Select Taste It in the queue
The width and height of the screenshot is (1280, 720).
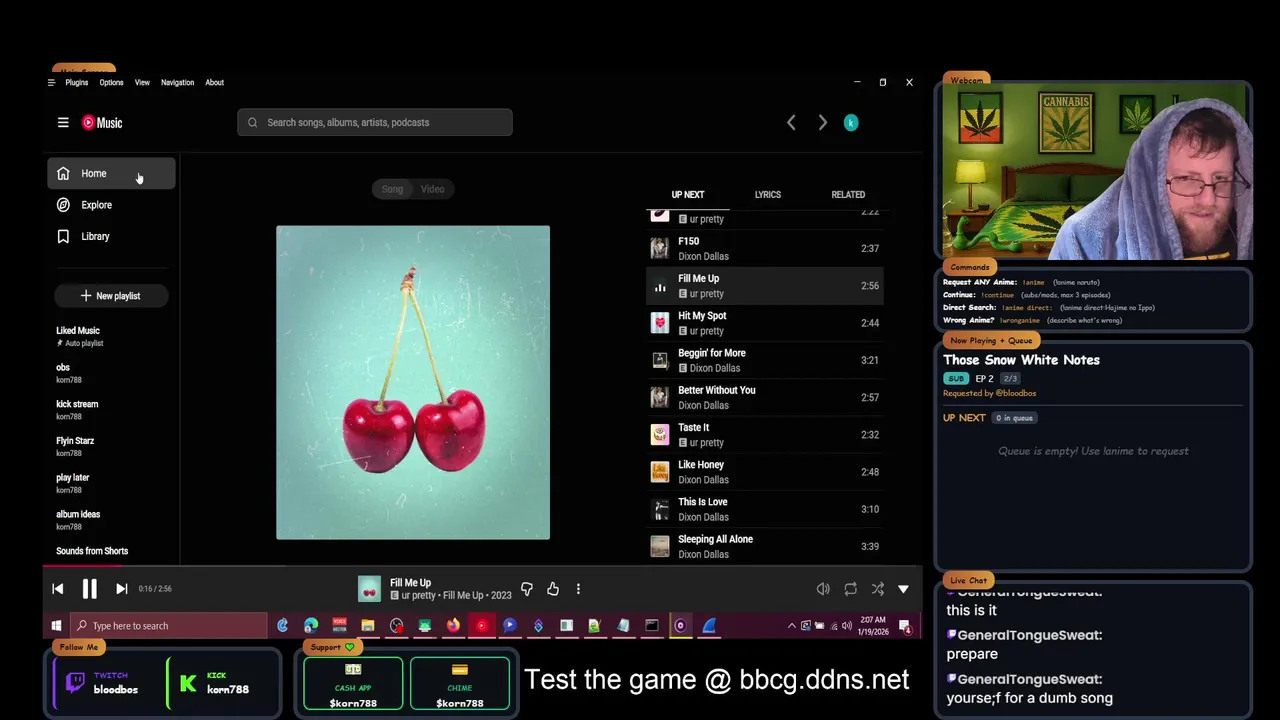[765, 435]
